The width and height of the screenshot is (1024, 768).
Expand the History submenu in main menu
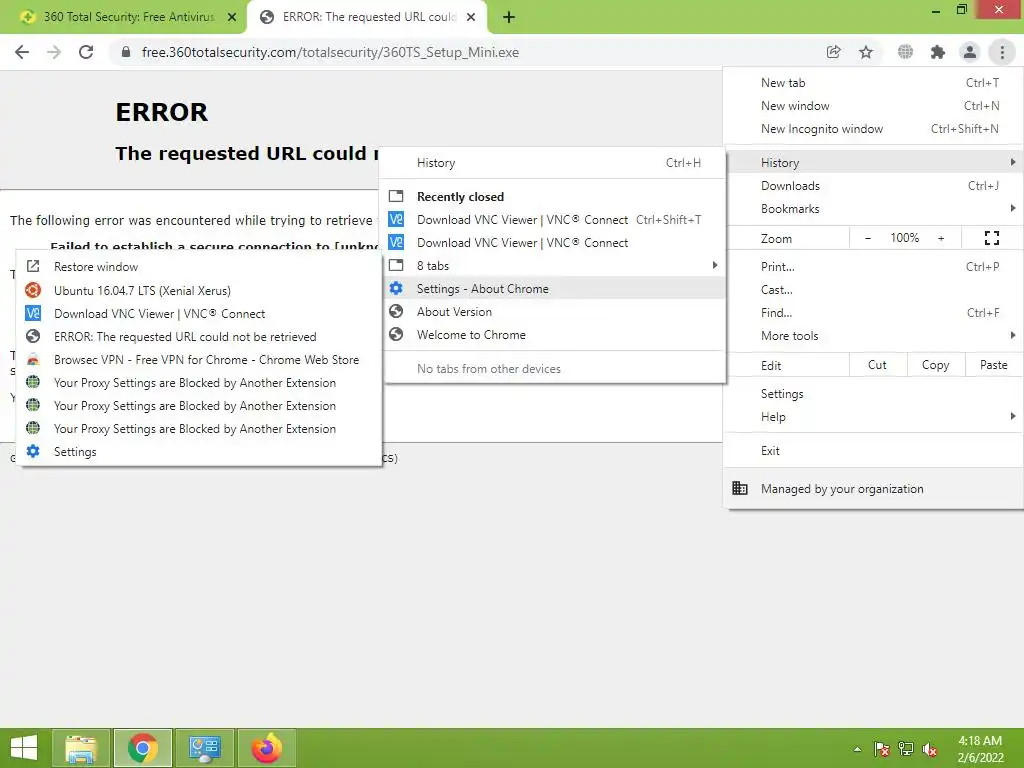click(873, 163)
